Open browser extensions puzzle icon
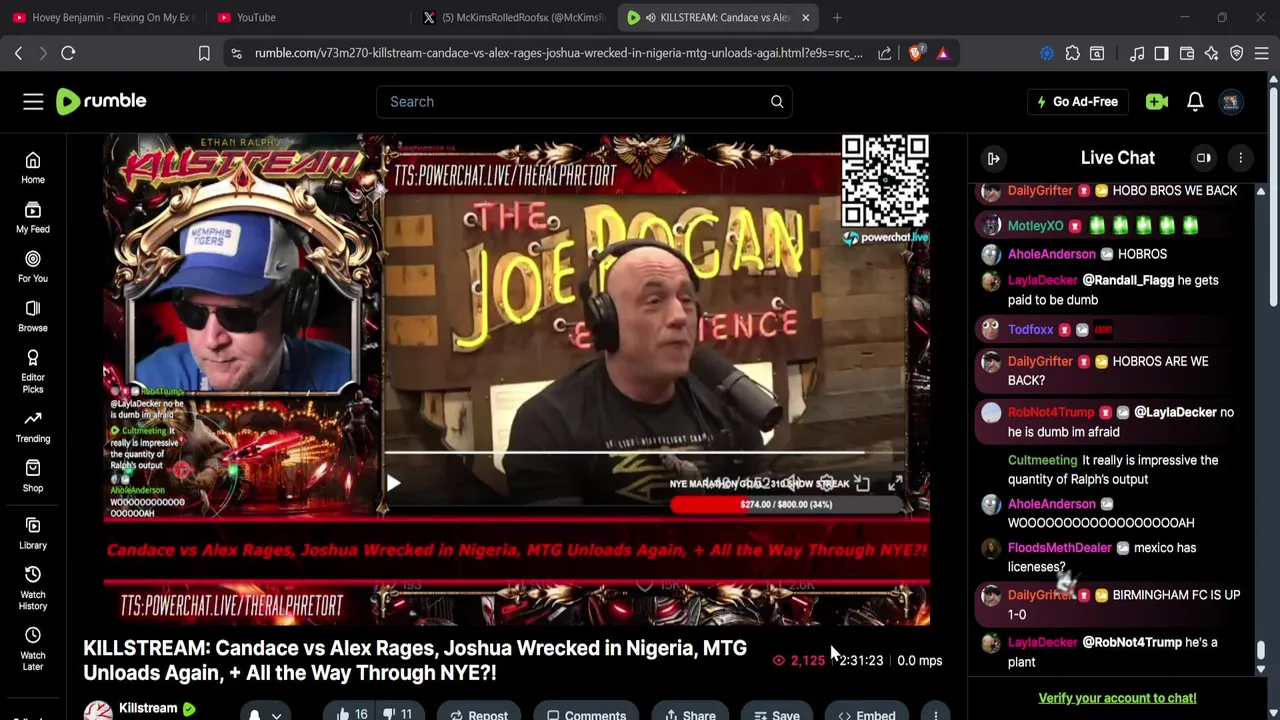1280x720 pixels. click(1072, 53)
